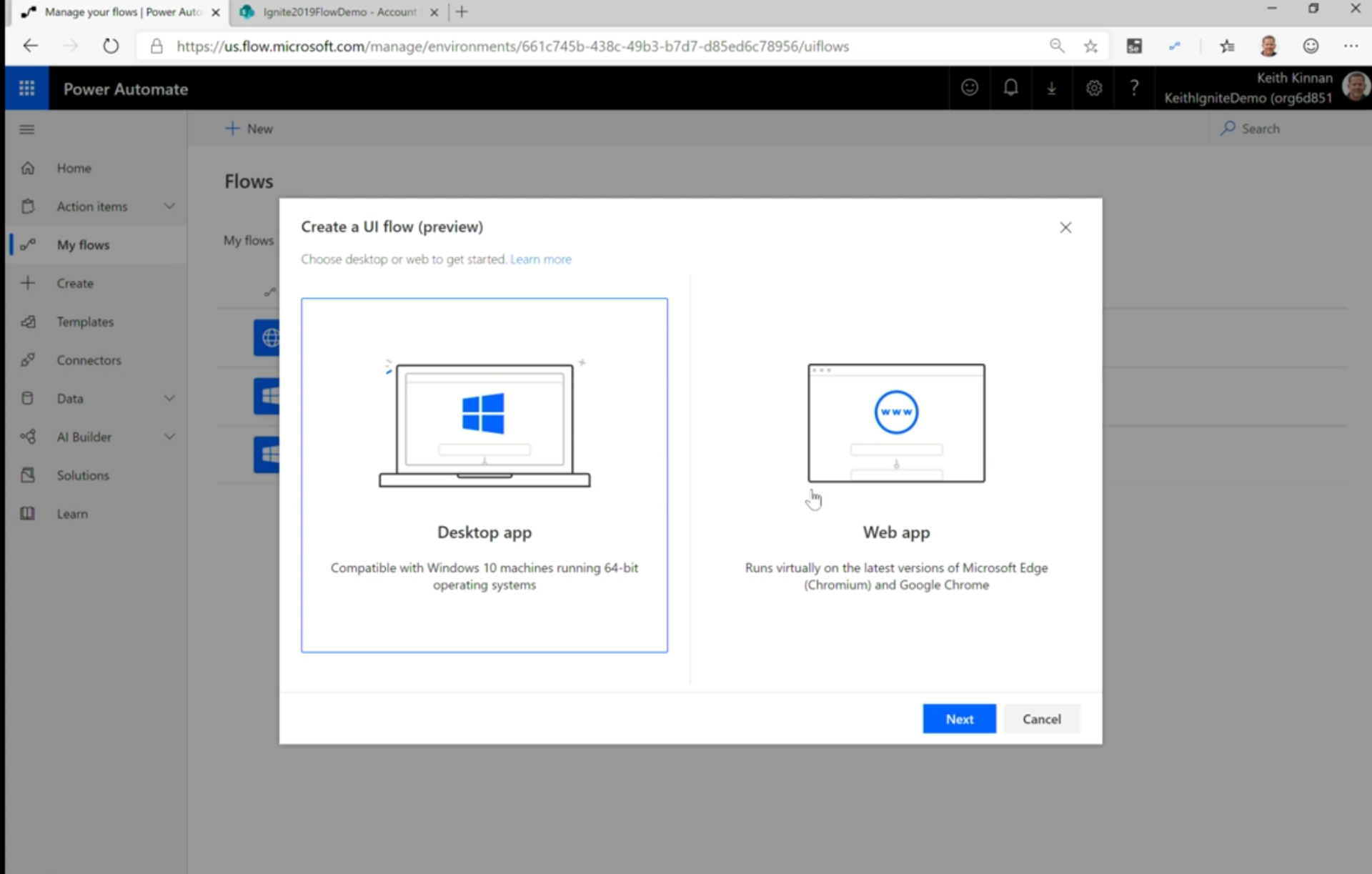Click Next in the dialog
Screen dimensions: 1372x874
pos(959,719)
